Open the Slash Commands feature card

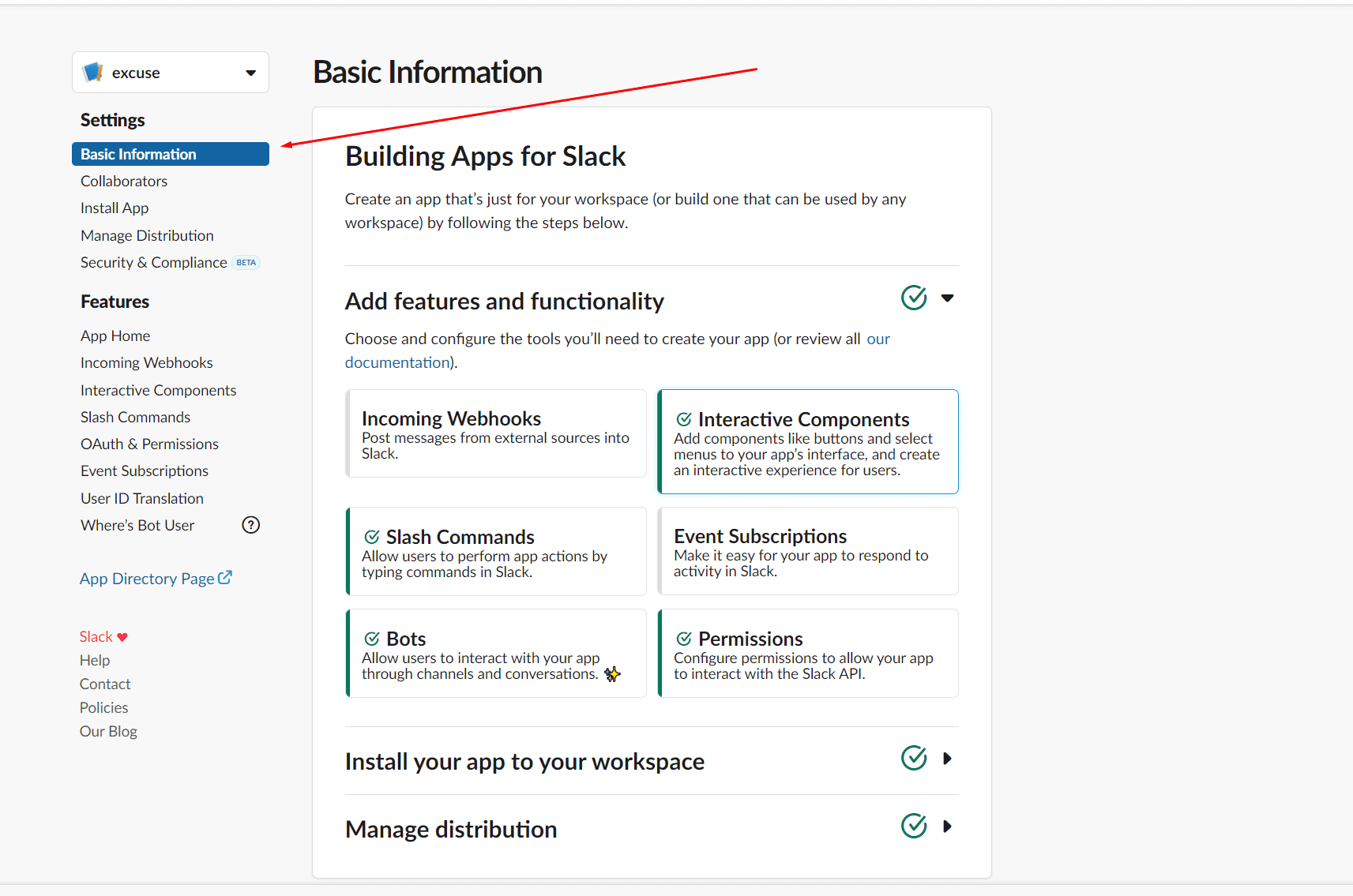(x=496, y=551)
